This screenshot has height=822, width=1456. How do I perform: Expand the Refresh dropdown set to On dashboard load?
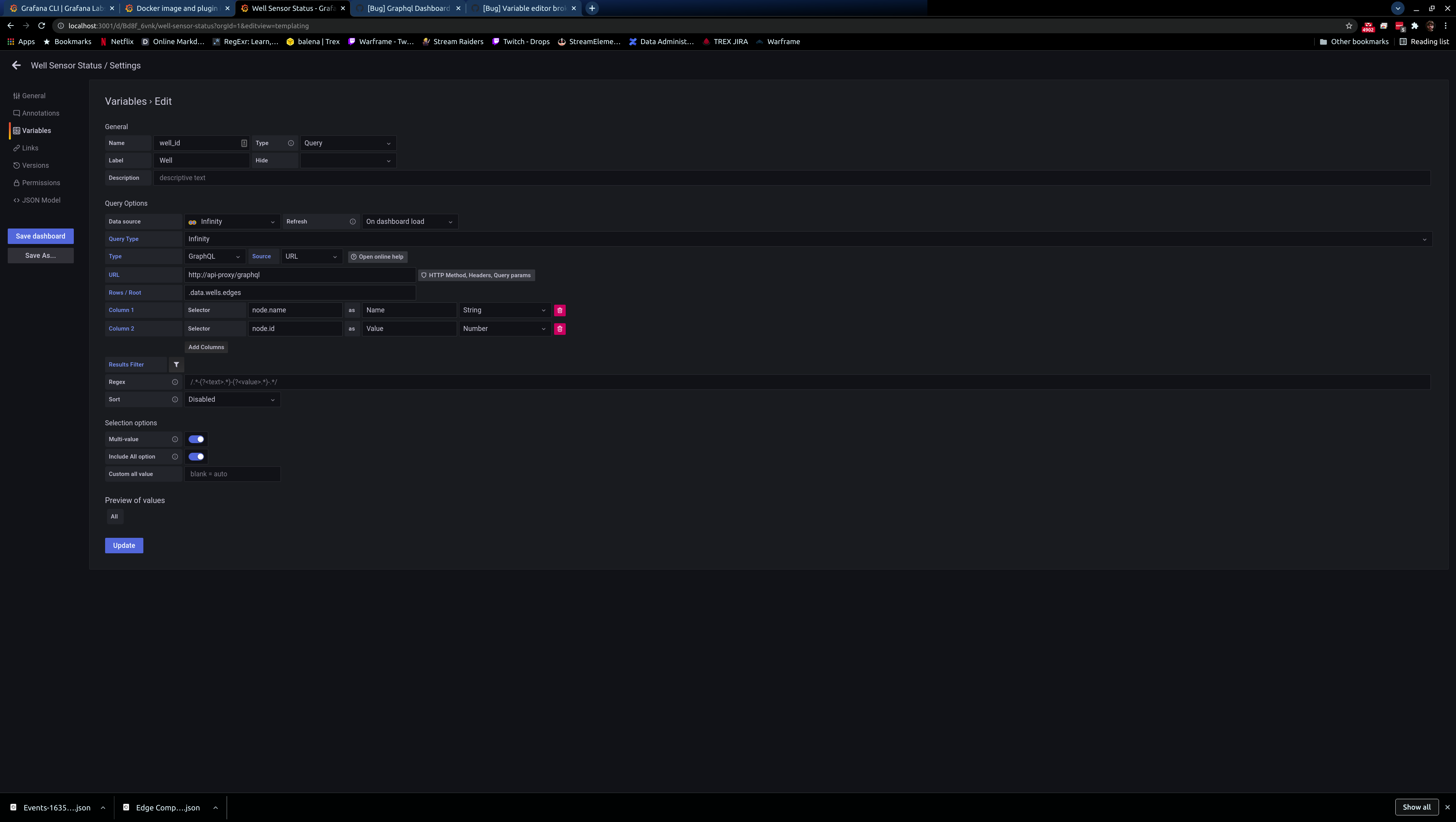point(409,221)
